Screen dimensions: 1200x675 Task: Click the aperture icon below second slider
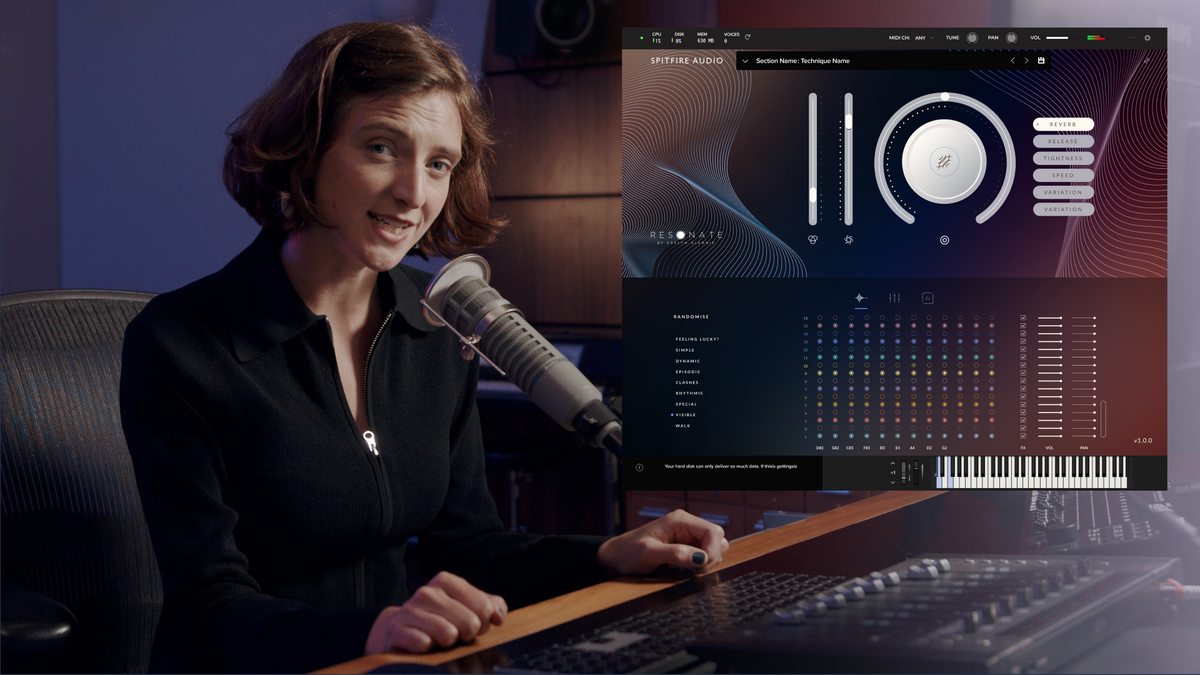coord(848,240)
